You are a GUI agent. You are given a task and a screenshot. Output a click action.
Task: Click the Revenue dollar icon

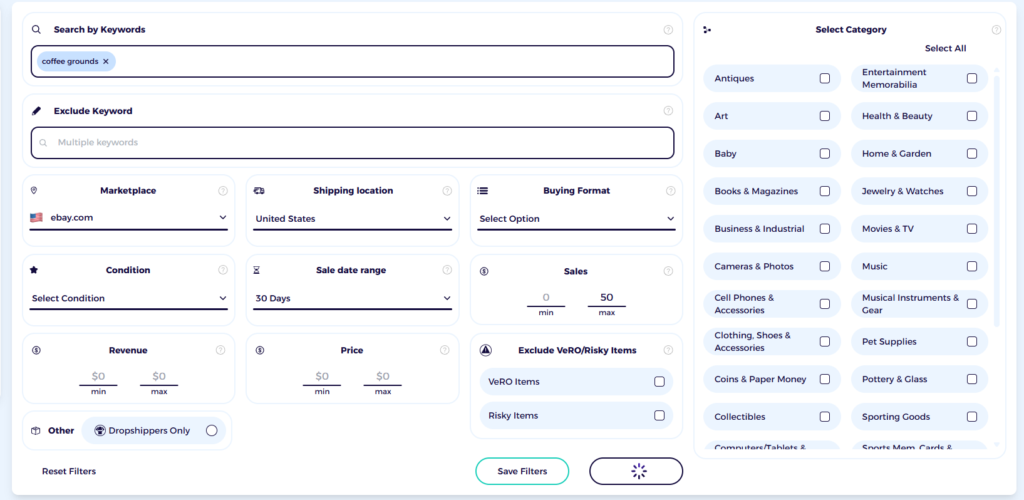point(37,350)
